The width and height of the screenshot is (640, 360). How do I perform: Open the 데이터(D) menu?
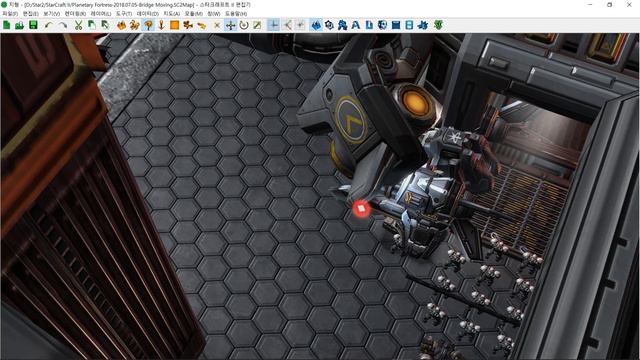[148, 13]
